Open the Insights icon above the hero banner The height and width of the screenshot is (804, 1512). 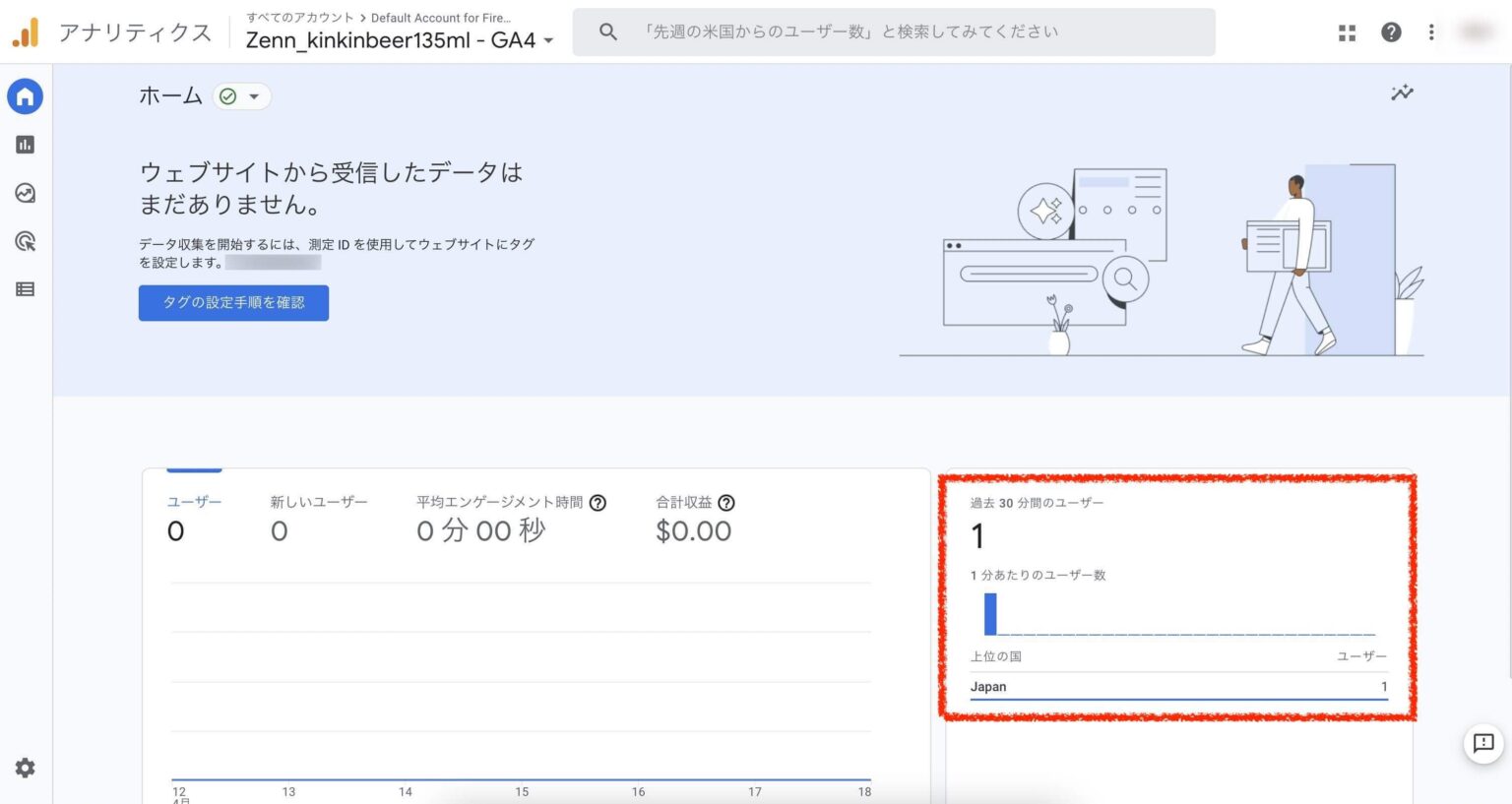[x=1402, y=93]
